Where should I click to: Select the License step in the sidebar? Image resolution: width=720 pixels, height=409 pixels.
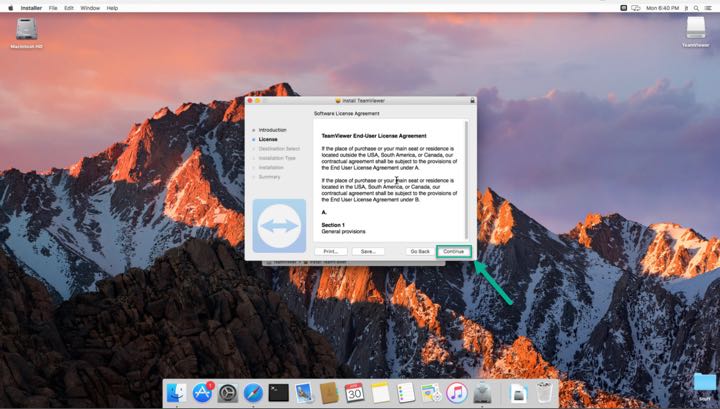pos(268,139)
